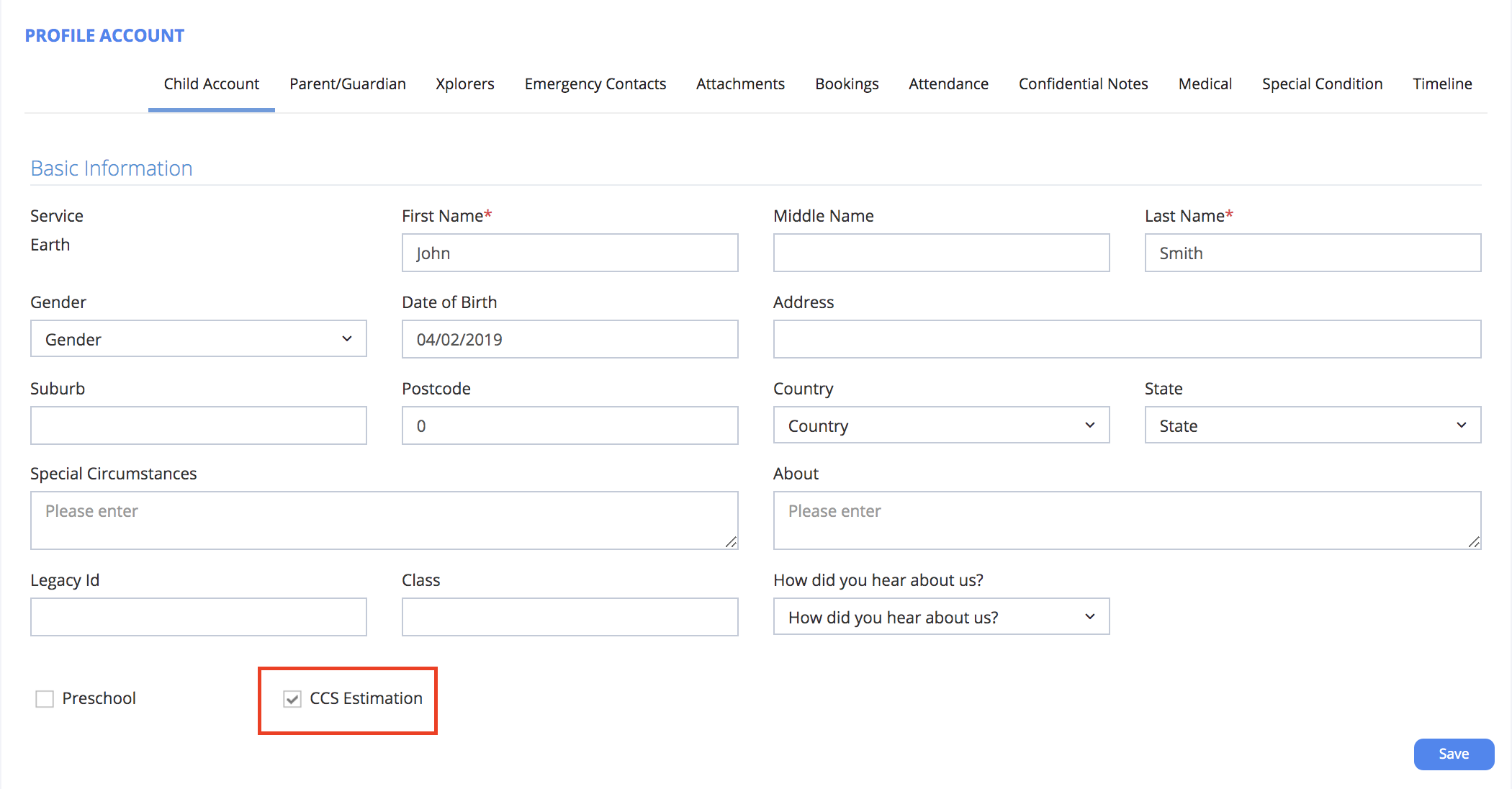Screen dimensions: 1512x789
Task: Open How did you hear about us dropdown
Action: point(942,617)
